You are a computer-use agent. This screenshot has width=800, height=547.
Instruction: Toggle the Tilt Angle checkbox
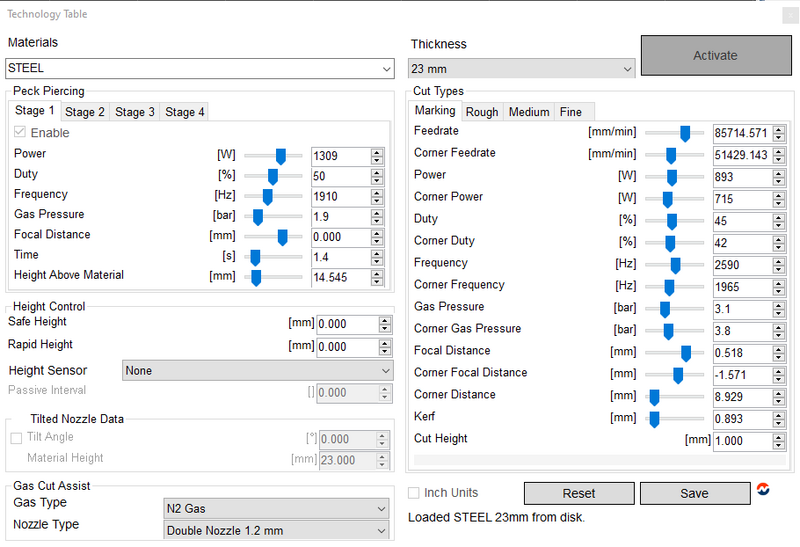15,438
